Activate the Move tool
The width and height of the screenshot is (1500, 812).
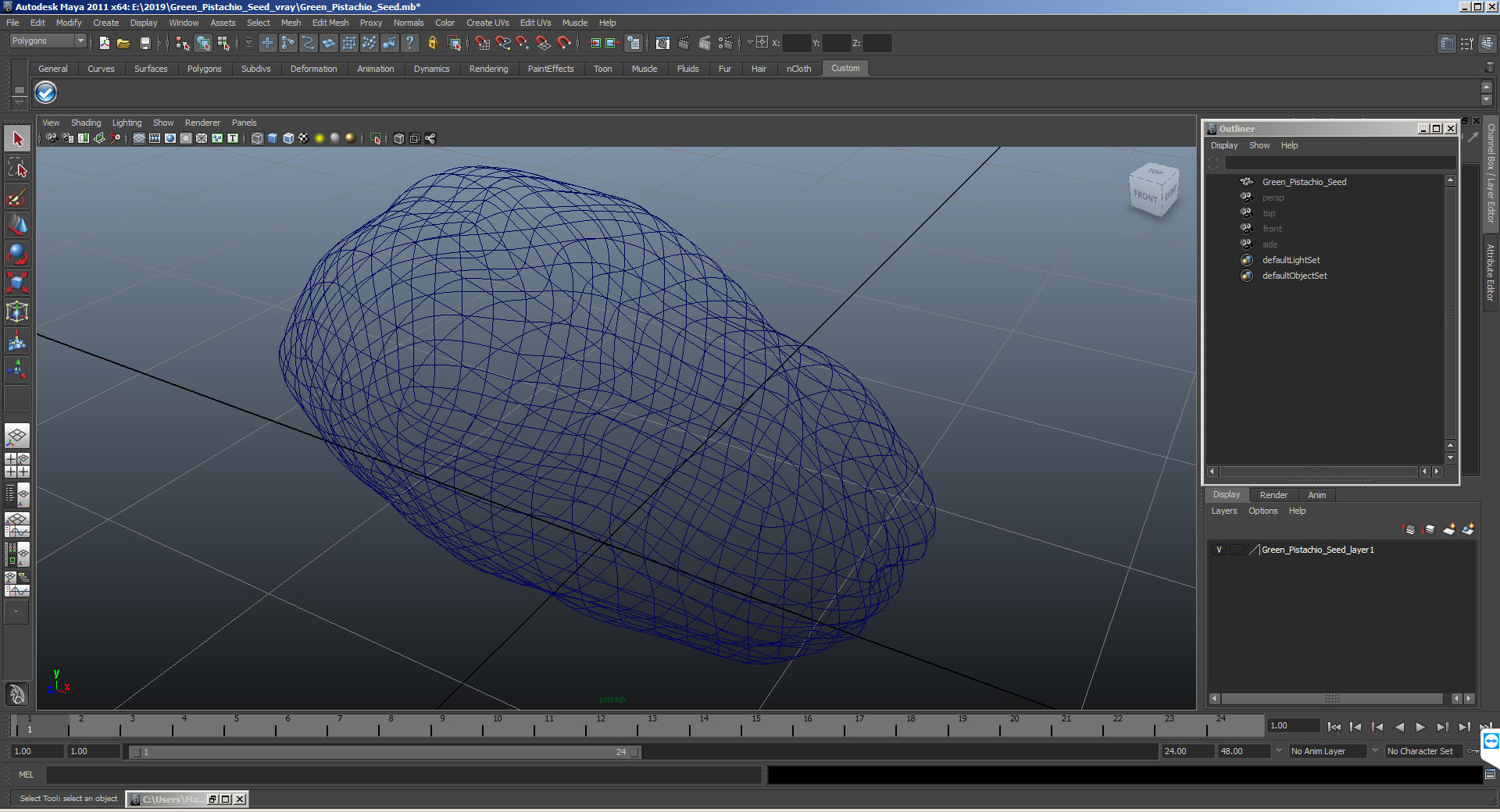(x=17, y=225)
